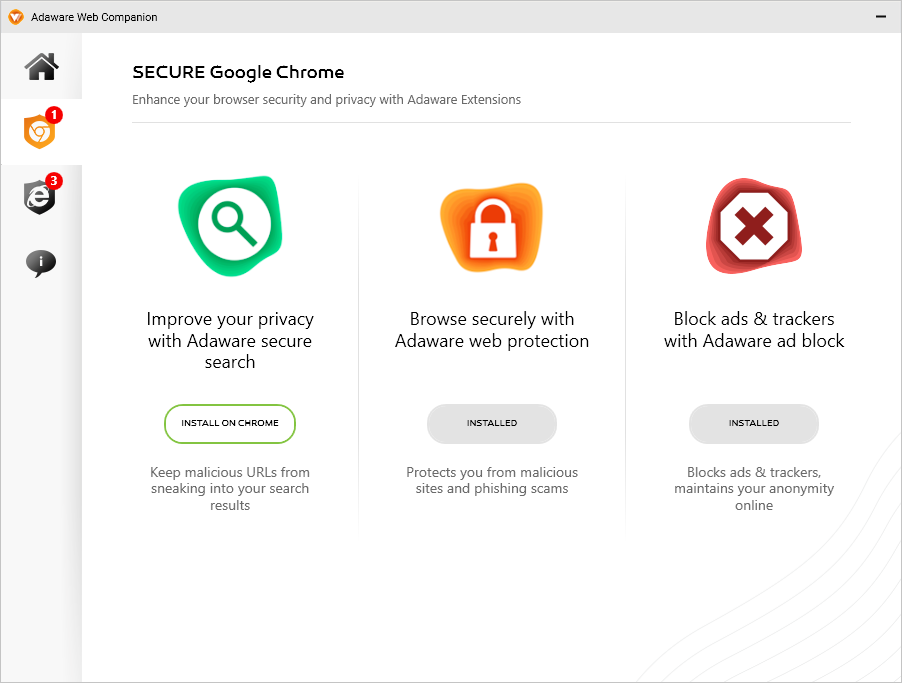902x683 pixels.
Task: Click "Block ads & trackers" title
Action: 754,330
